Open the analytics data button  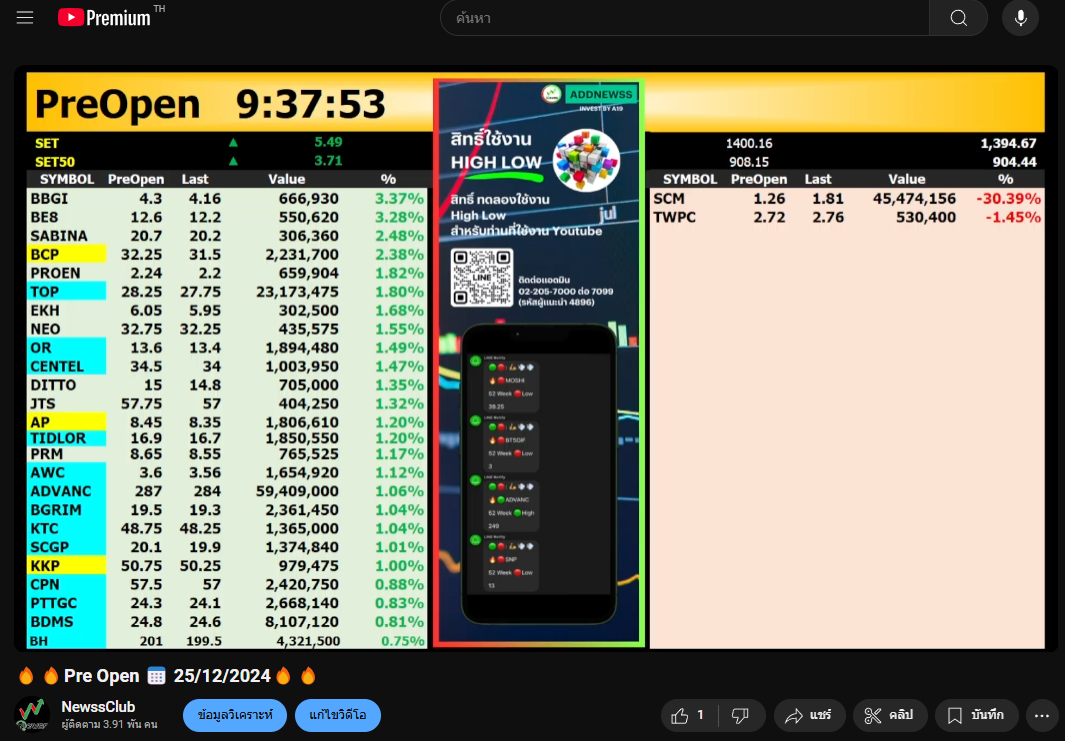[235, 715]
